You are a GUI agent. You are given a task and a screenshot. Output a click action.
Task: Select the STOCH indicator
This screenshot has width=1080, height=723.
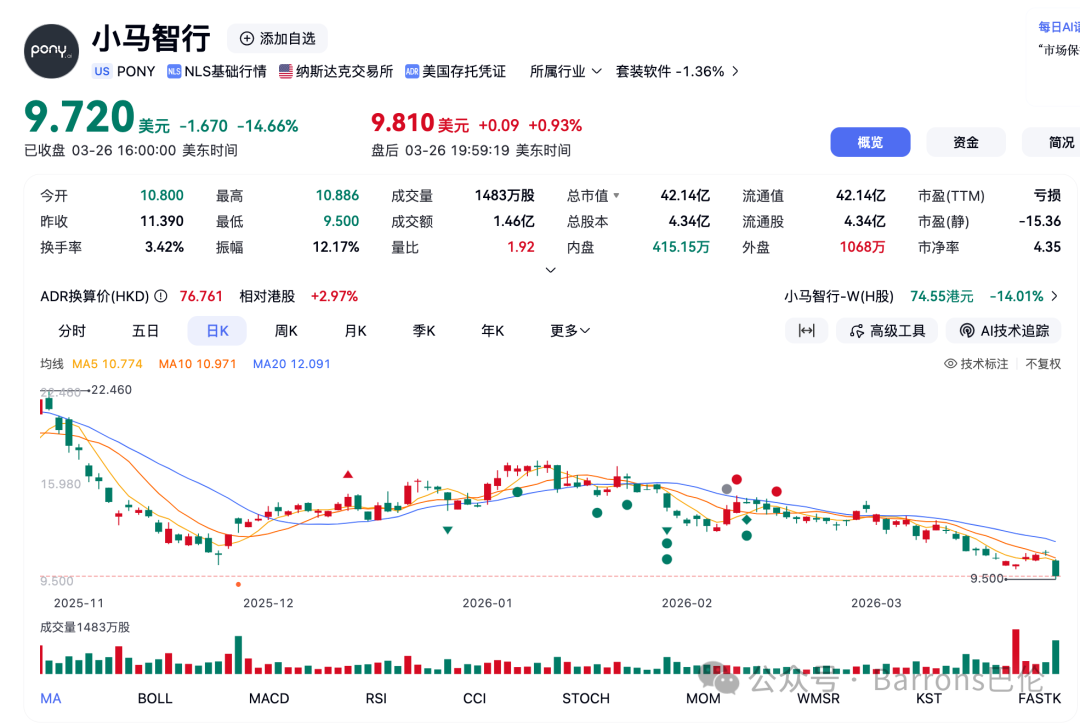coord(586,698)
